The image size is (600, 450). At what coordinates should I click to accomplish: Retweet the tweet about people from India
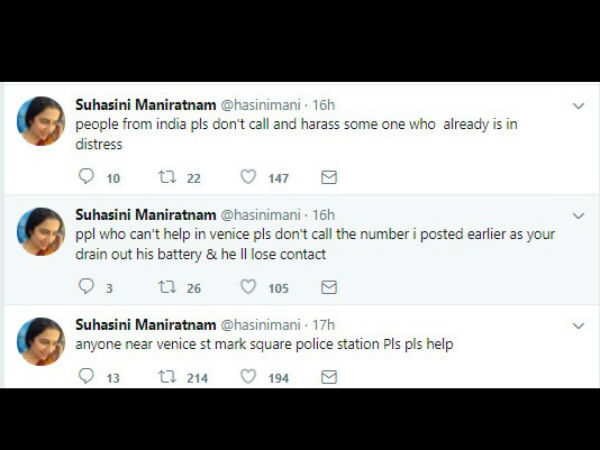(167, 177)
